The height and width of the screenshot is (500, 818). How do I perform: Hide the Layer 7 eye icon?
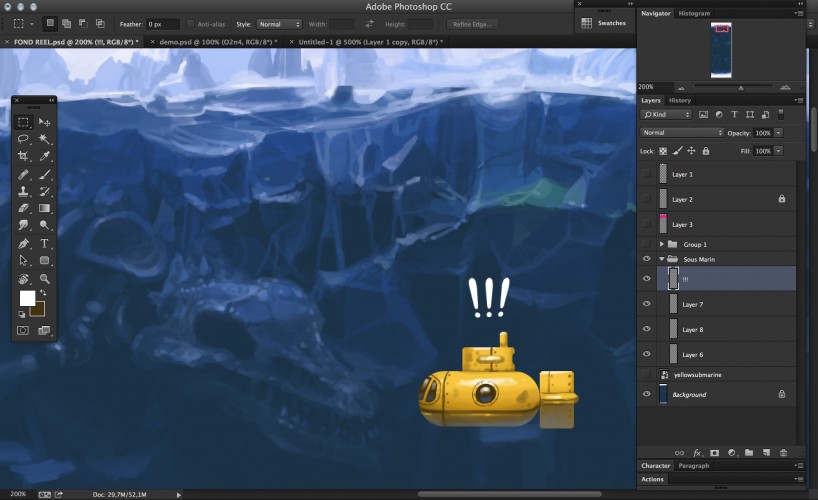click(x=647, y=304)
